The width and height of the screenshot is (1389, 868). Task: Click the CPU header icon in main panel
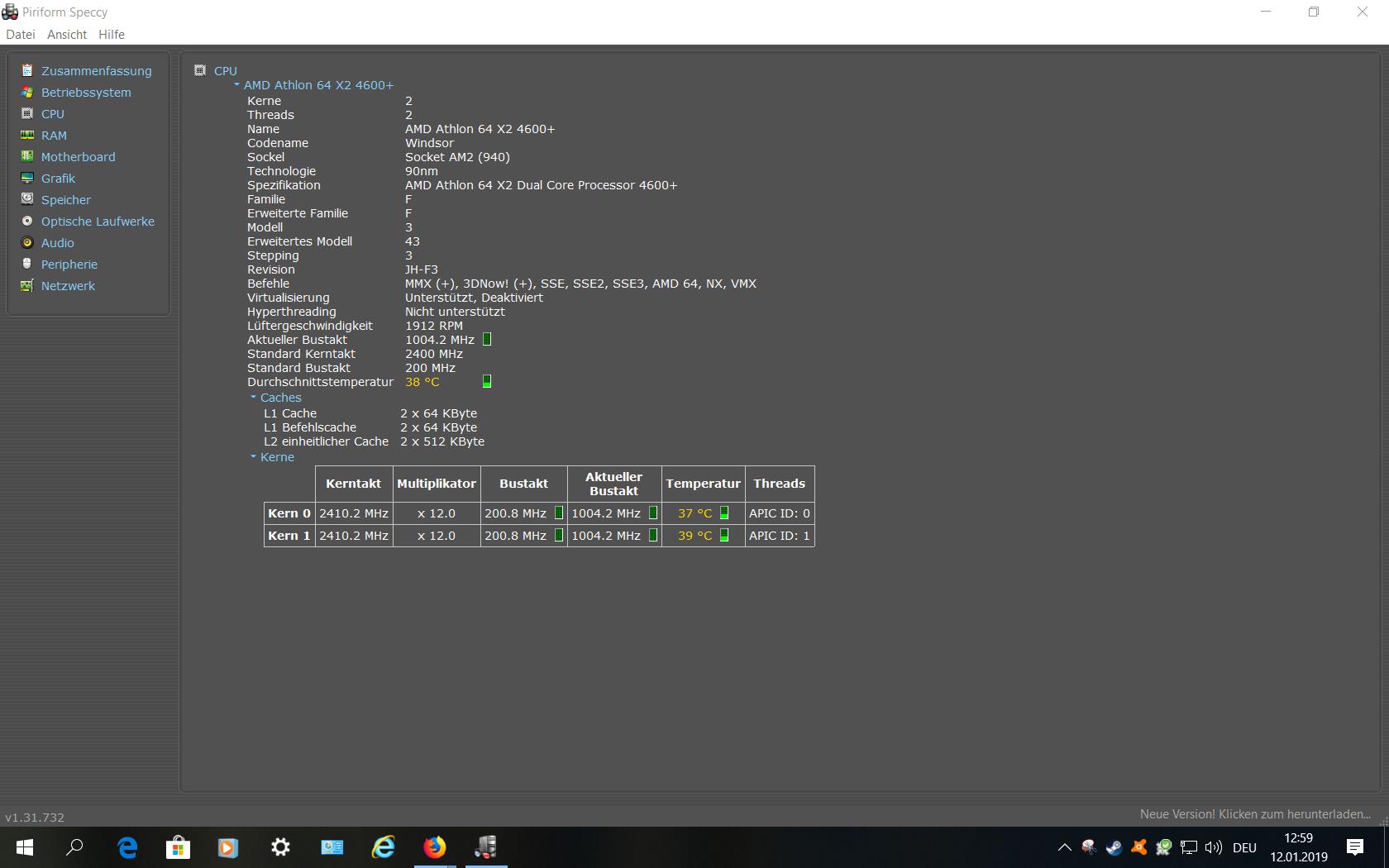(200, 70)
